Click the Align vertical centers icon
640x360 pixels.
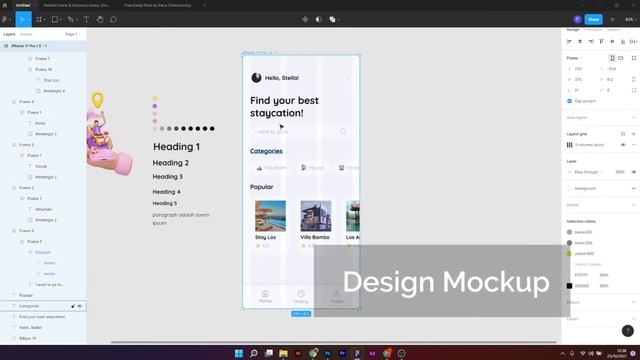612,42
